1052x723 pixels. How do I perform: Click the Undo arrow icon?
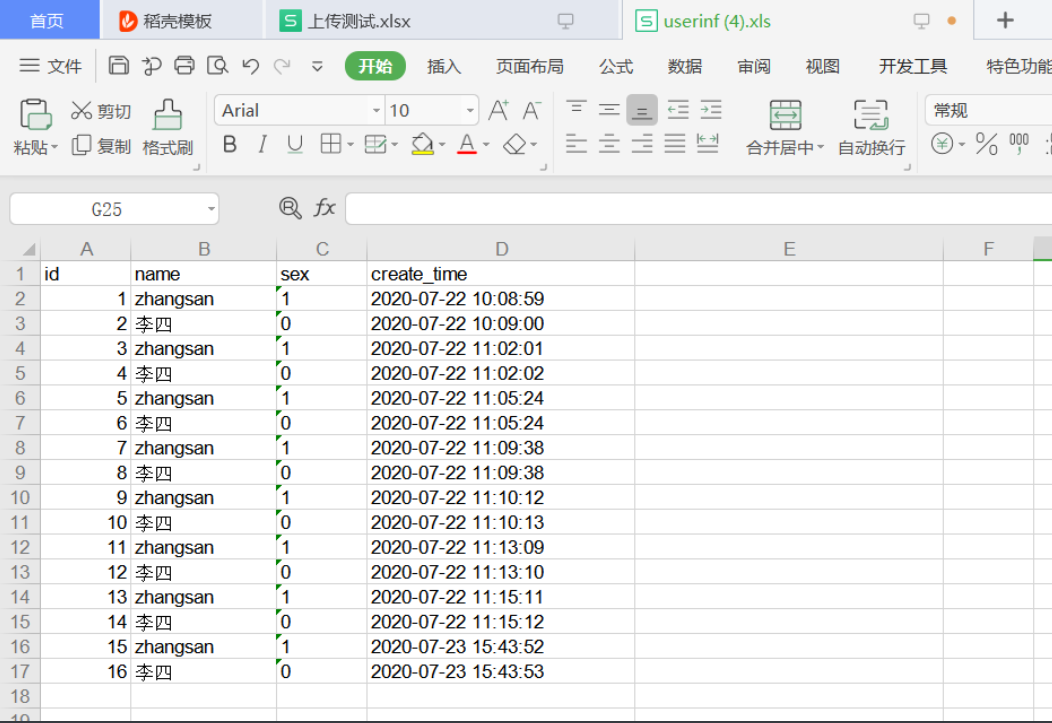pyautogui.click(x=251, y=66)
